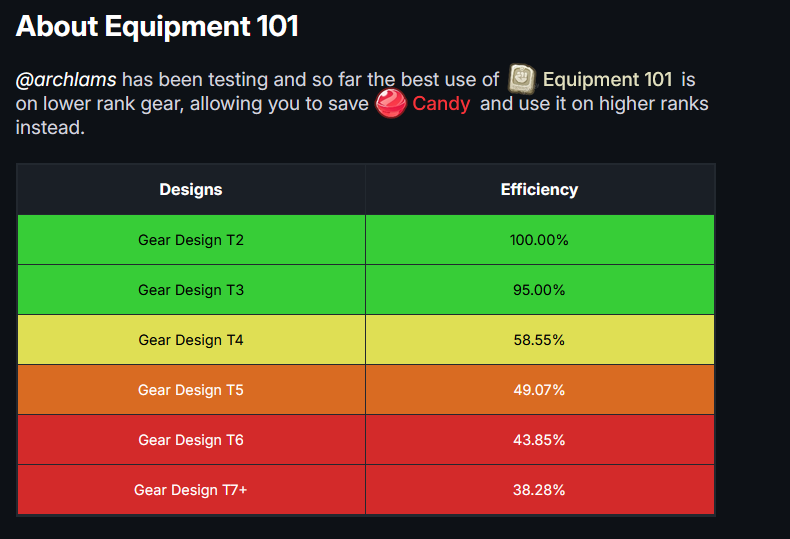
Task: Select the Gear Design T7+ cell
Action: click(x=191, y=490)
